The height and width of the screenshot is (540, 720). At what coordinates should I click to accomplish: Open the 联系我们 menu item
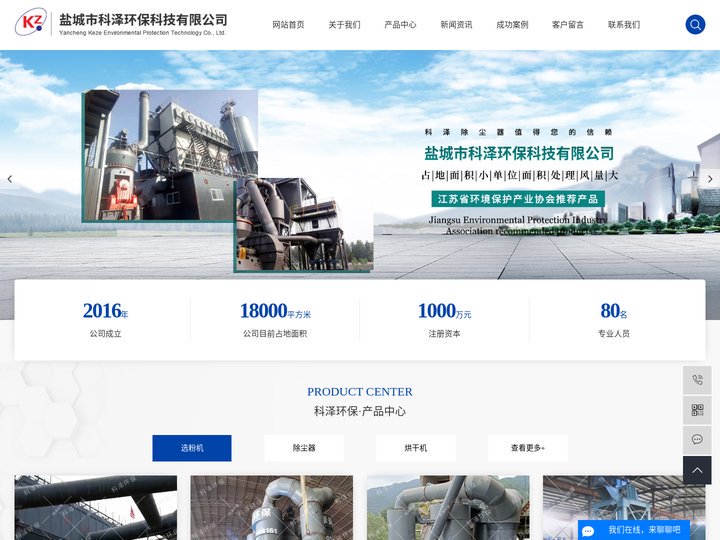pos(624,25)
